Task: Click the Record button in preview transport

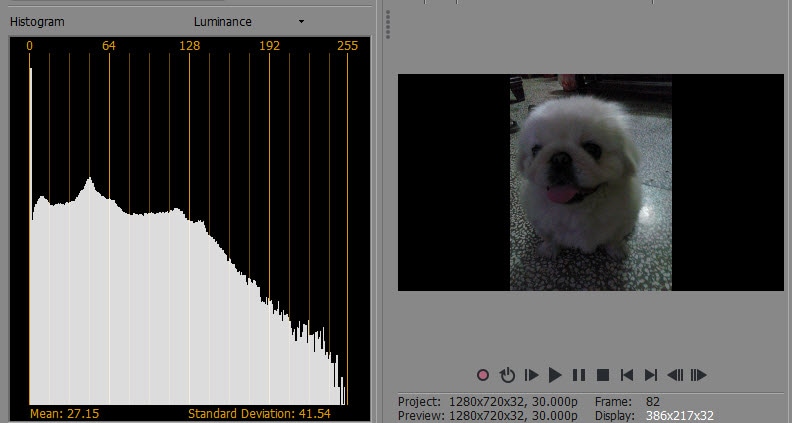Action: 483,375
